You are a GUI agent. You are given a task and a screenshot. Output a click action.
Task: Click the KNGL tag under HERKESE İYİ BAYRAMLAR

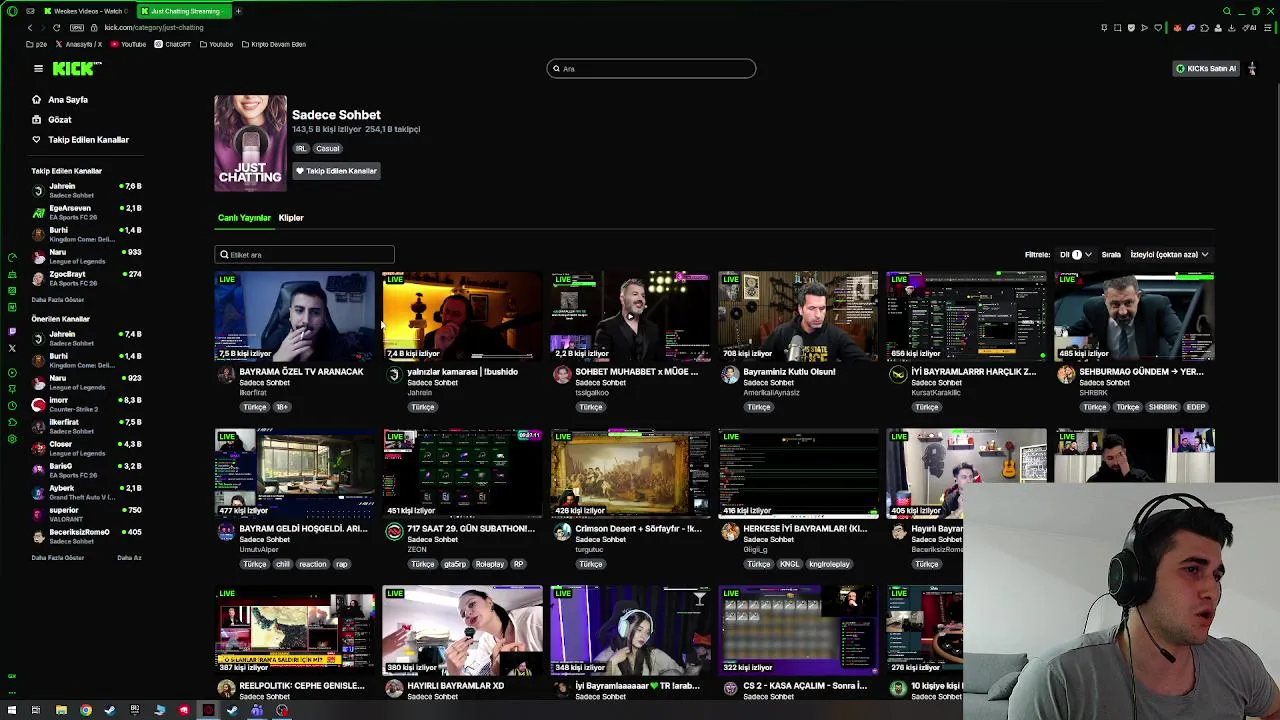[790, 564]
